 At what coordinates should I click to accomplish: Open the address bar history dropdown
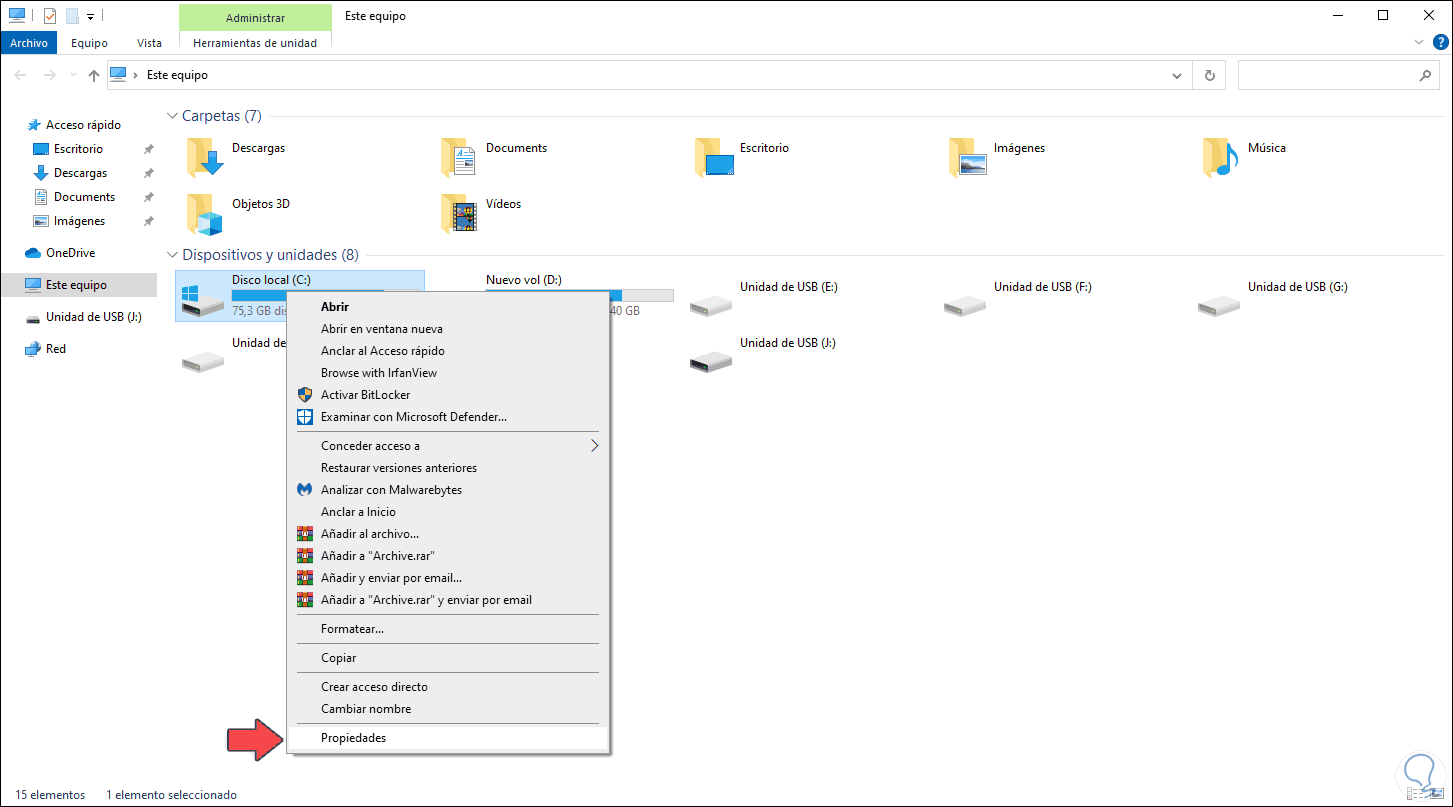[x=1176, y=75]
